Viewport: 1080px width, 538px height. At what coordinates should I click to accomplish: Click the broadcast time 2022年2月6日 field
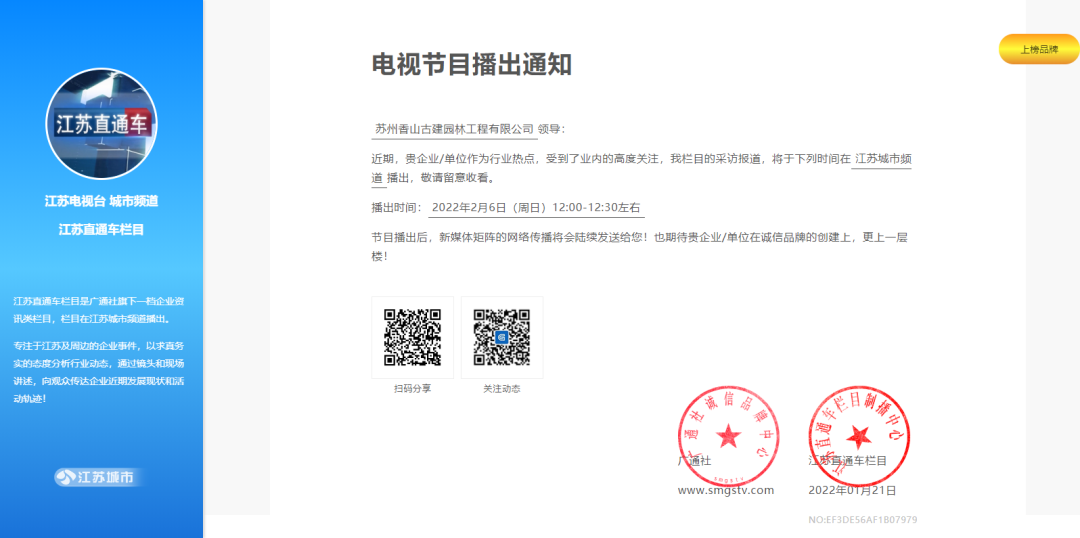[x=536, y=208]
